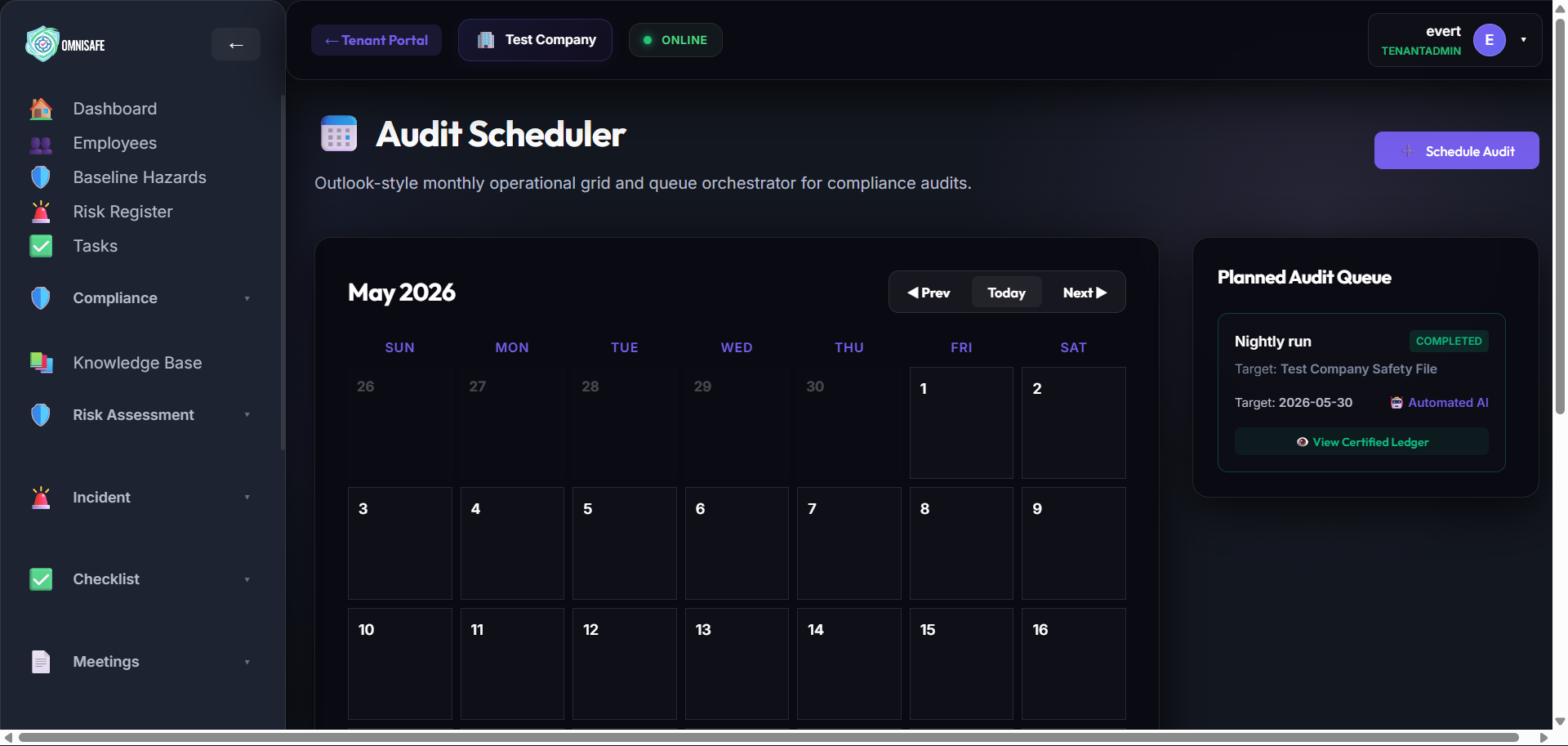Click the May 2026 month heading
Screen dimensions: 1568x746
(x=402, y=293)
